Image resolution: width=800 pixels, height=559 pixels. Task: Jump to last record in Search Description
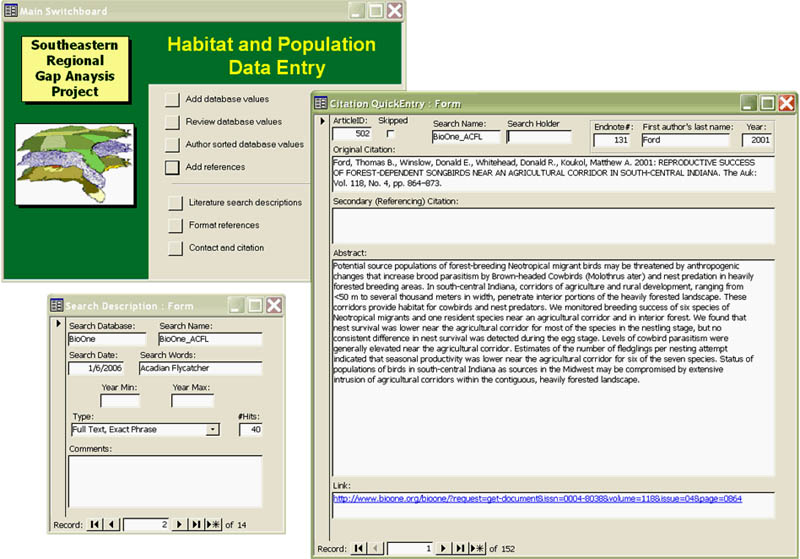tap(195, 524)
